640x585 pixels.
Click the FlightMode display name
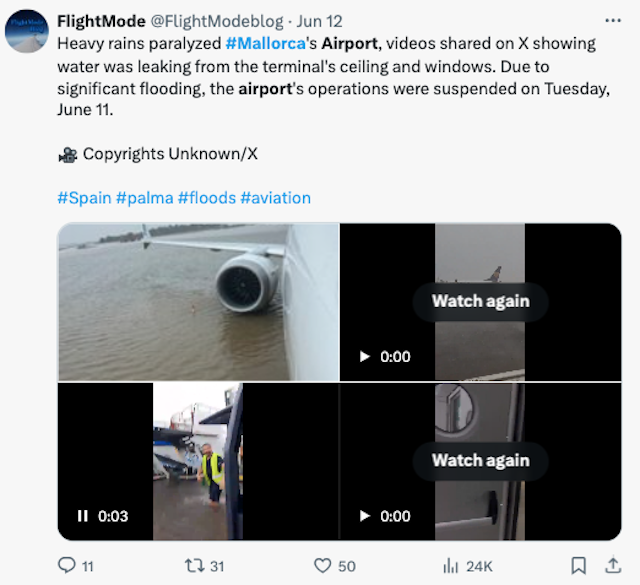(x=102, y=22)
